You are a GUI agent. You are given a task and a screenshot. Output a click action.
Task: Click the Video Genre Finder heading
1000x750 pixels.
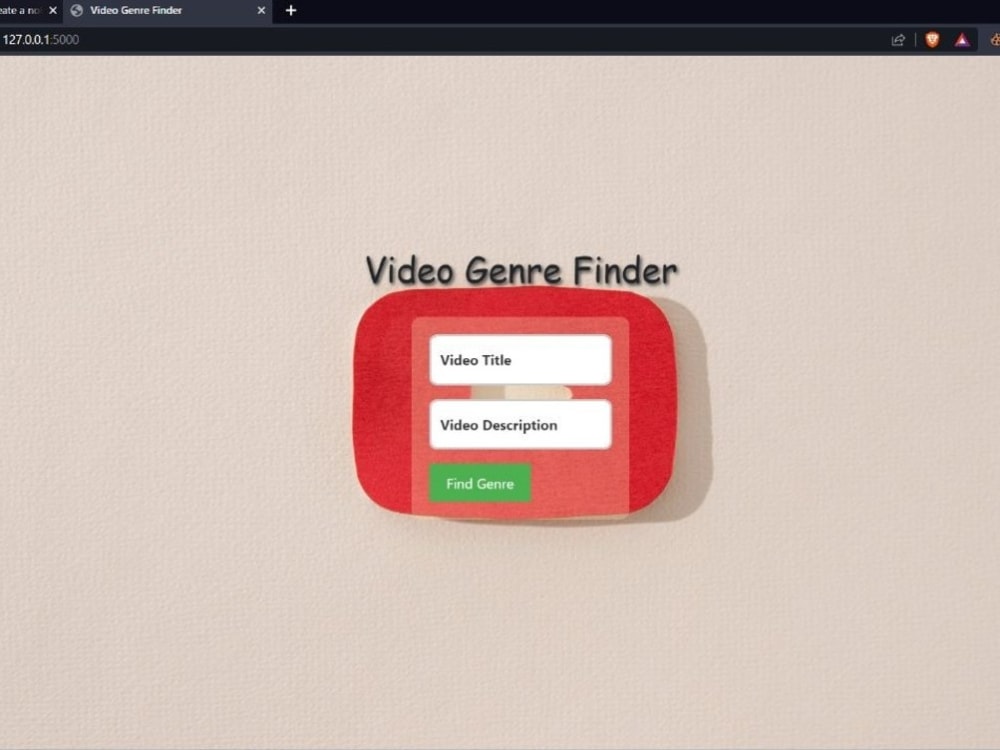coord(521,270)
